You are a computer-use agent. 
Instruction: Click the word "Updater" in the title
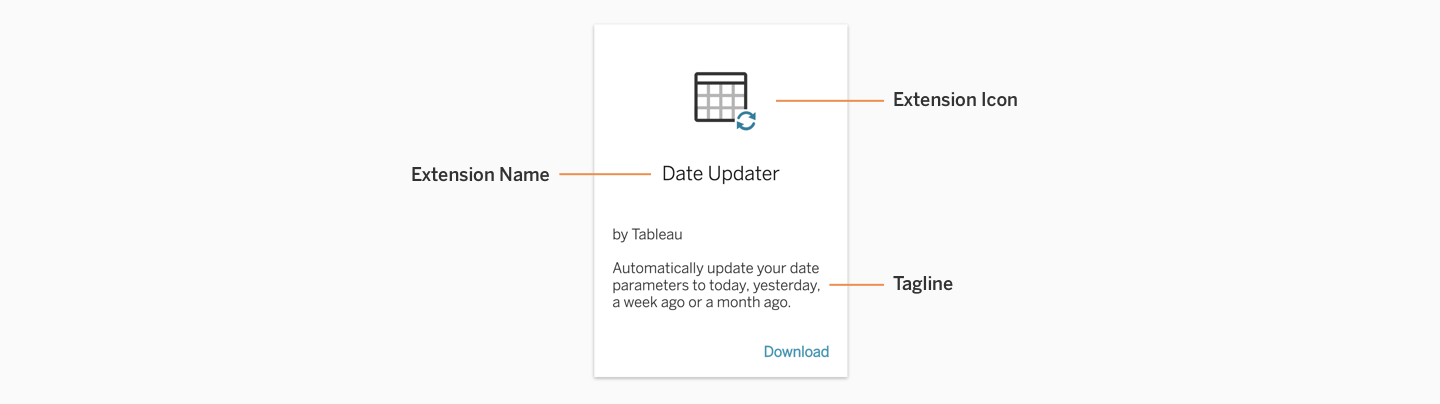(741, 174)
